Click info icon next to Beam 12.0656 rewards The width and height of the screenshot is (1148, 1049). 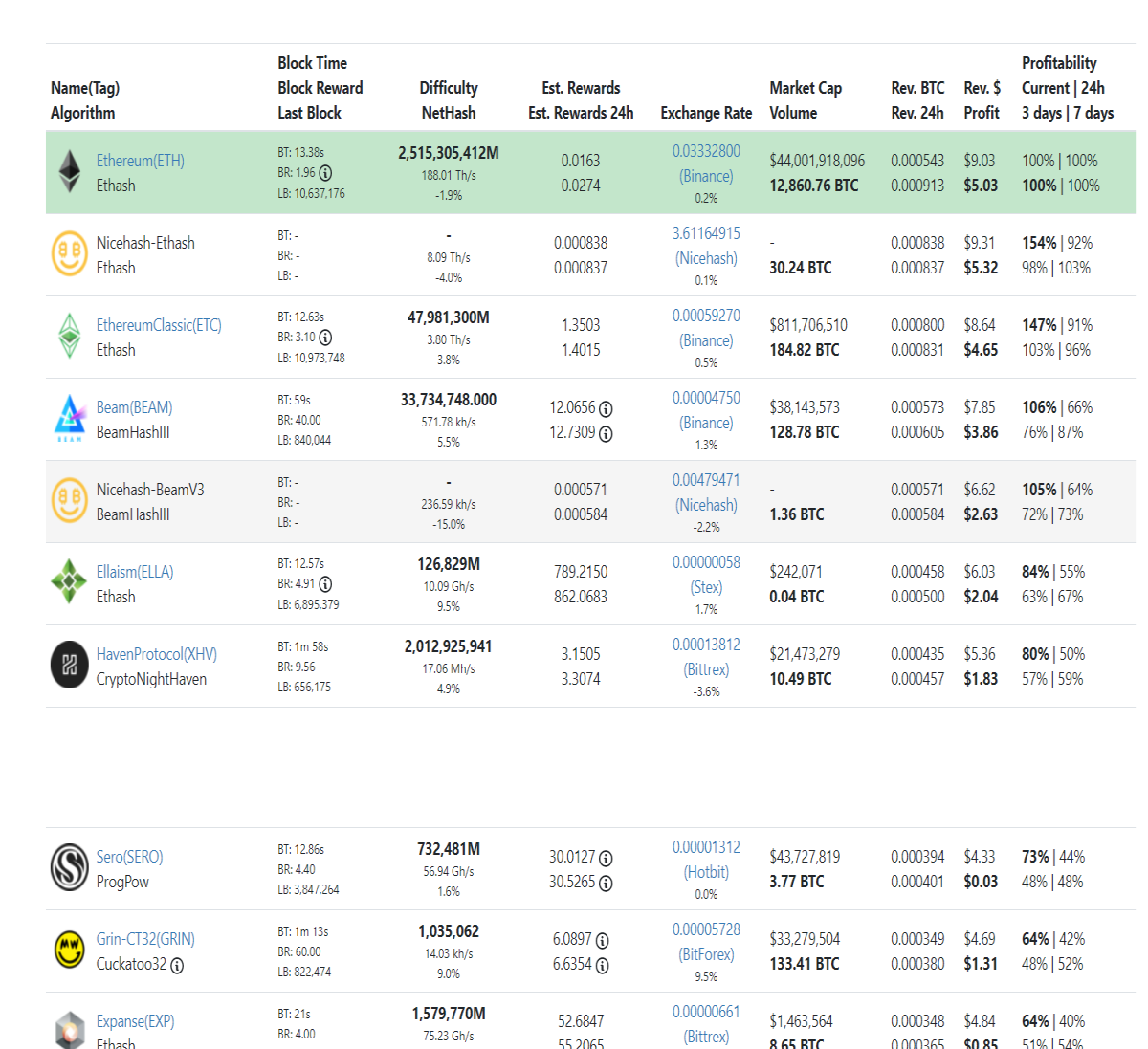click(x=606, y=408)
